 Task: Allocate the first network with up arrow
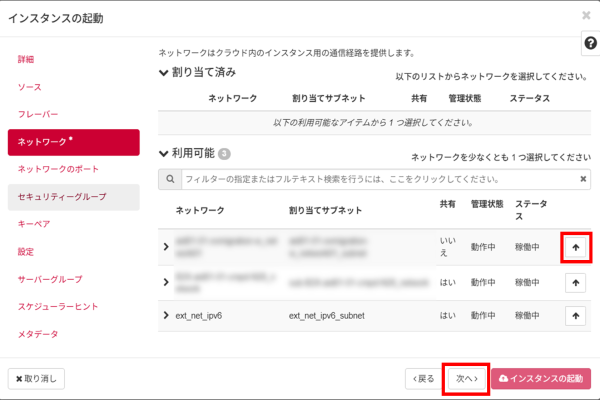[575, 247]
